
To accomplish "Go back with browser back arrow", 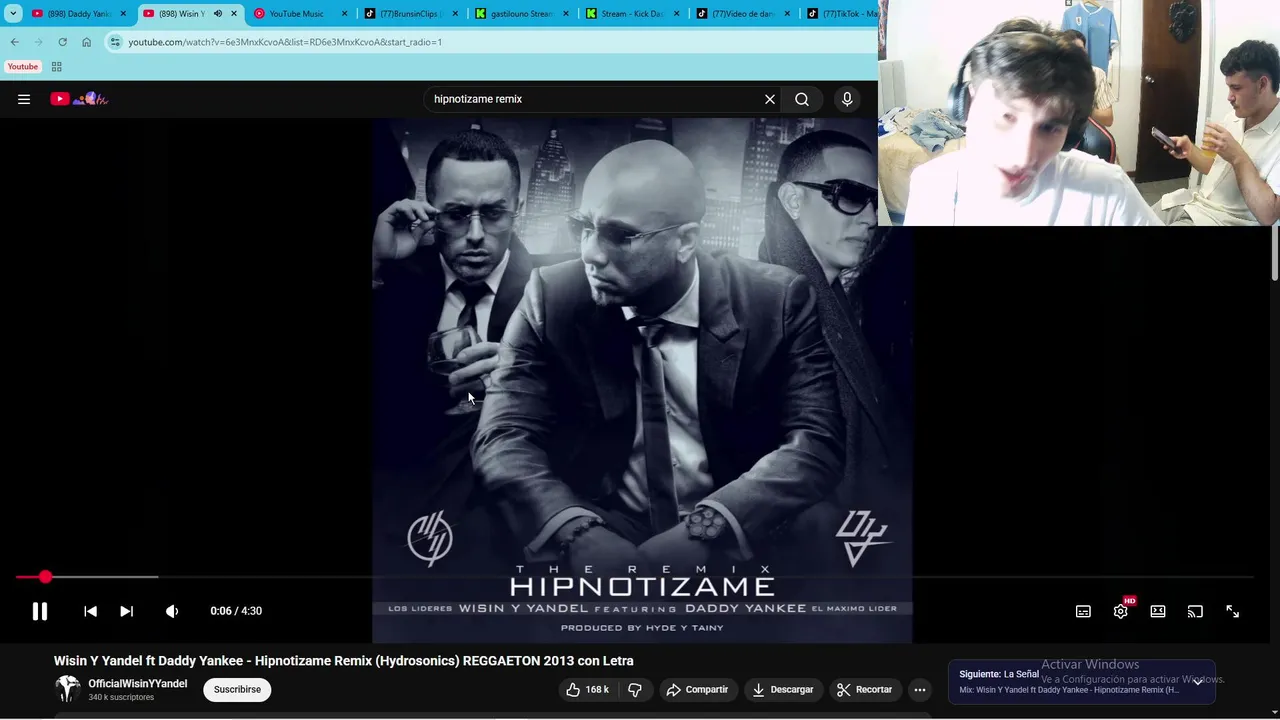I will point(14,42).
